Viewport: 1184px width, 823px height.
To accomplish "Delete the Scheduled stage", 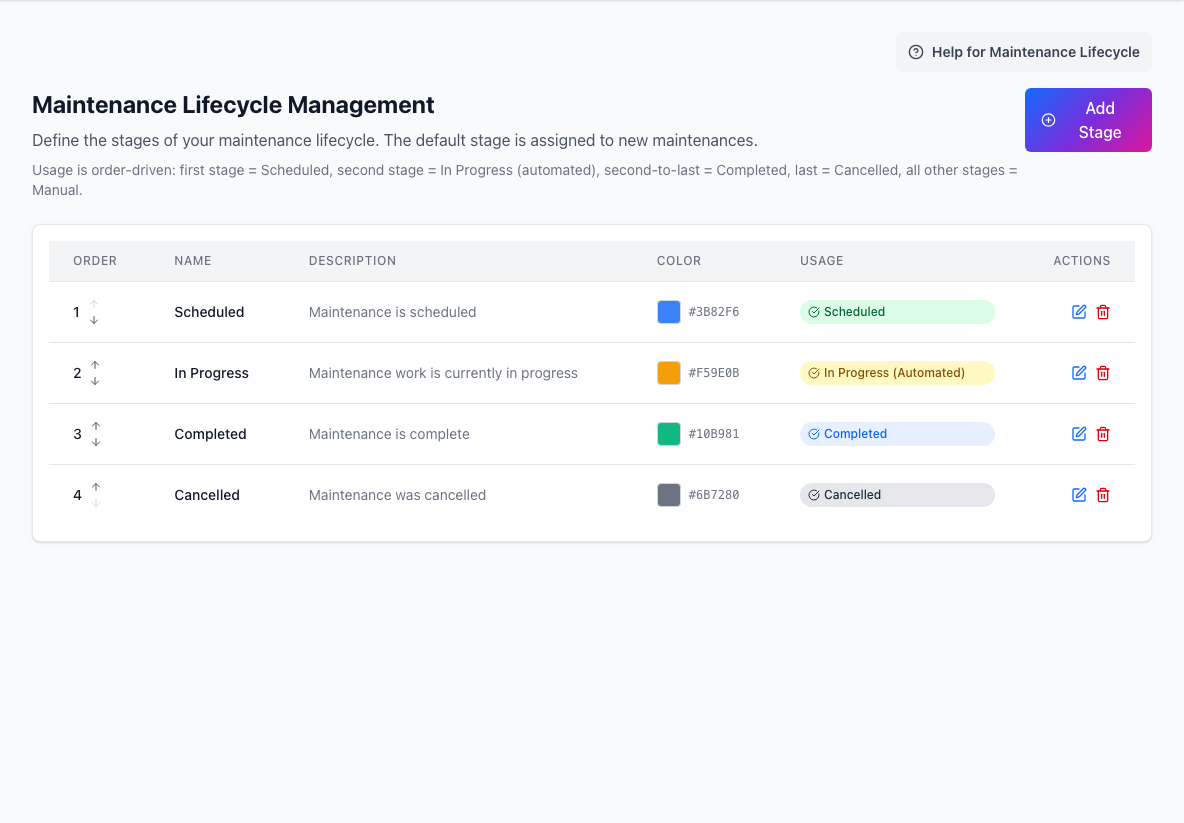I will coord(1103,312).
